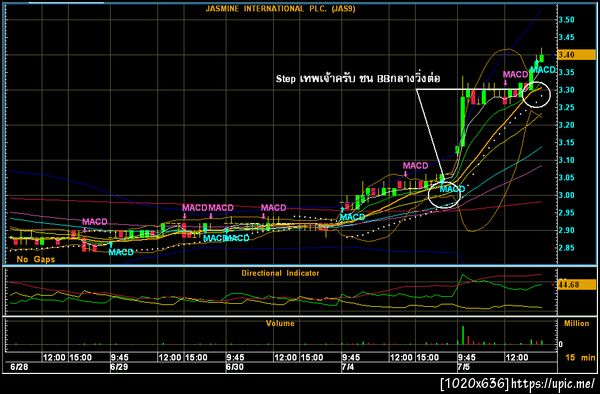This screenshot has width=600, height=394.
Task: Click the 3.35 price axis label
Action: 566,73
